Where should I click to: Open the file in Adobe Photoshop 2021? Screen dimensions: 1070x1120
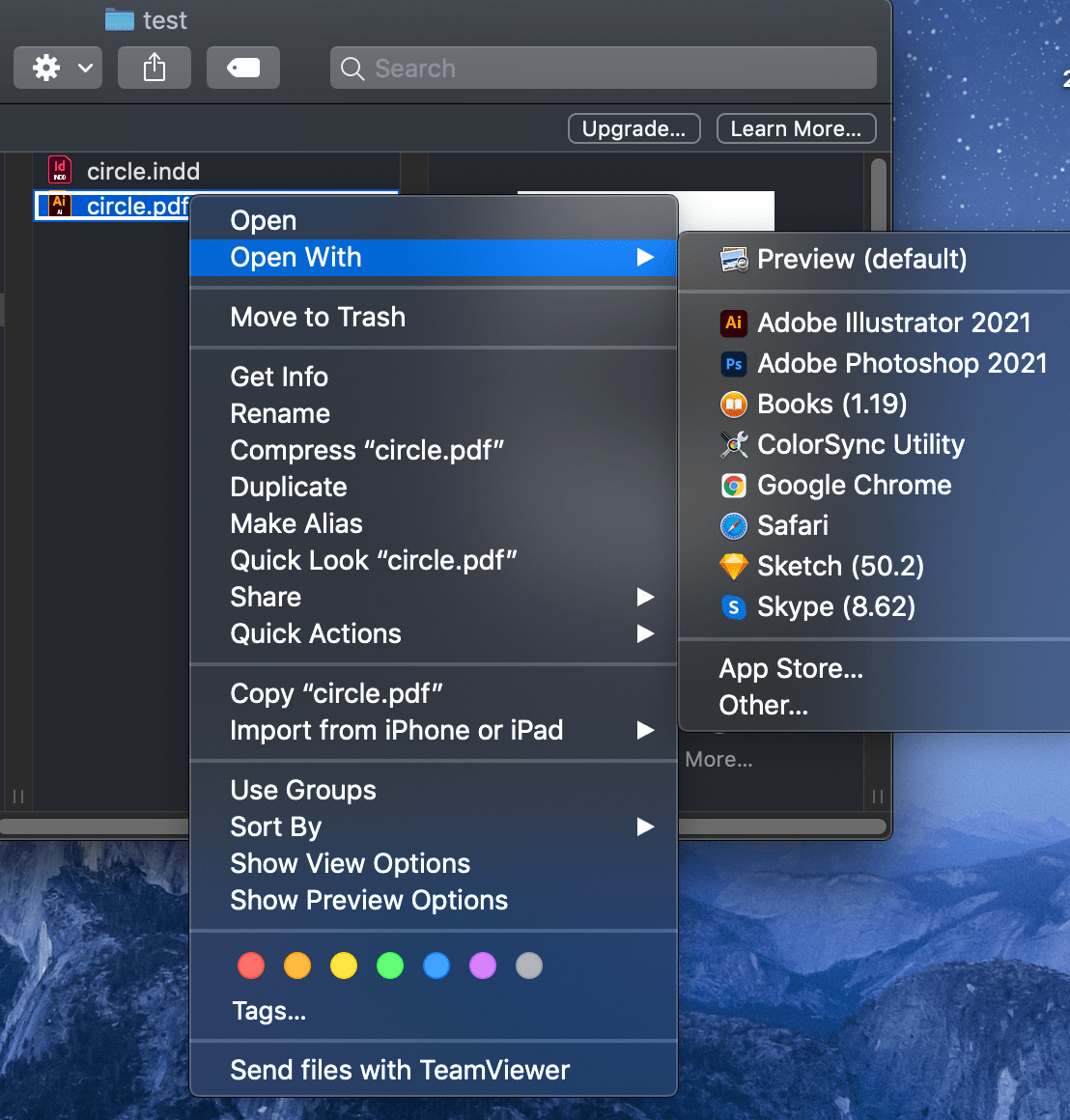901,363
